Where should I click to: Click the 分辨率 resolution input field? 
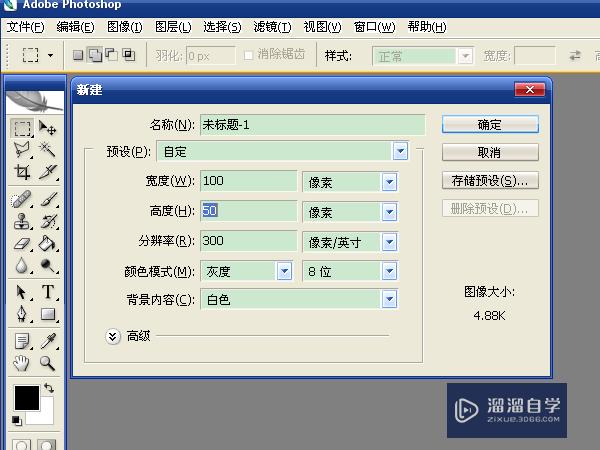249,241
